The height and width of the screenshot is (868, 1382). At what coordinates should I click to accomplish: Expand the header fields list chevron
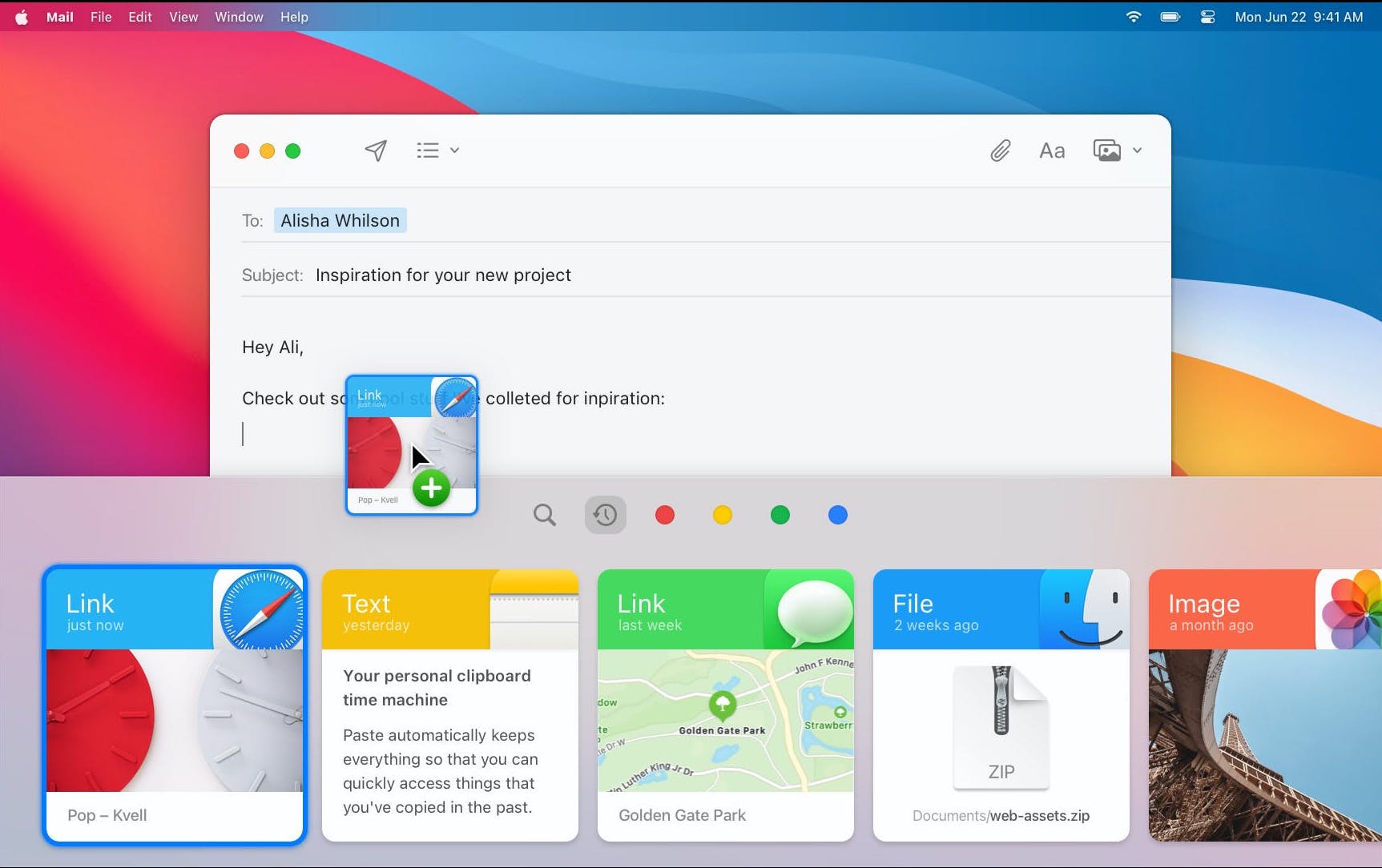(453, 151)
